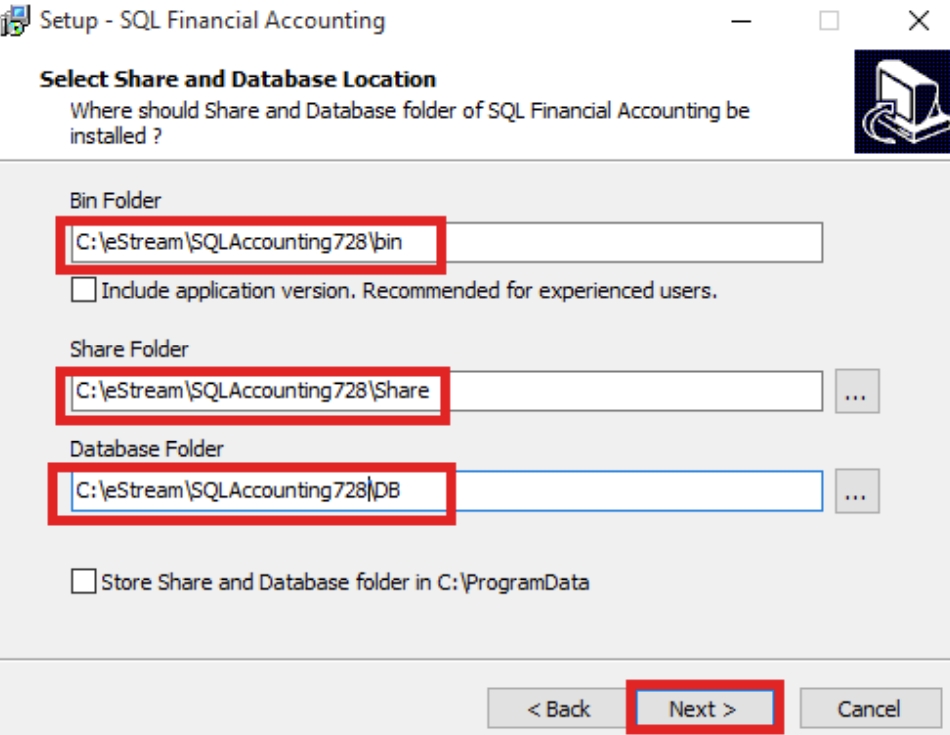Click the setup installer icon in title bar
Viewport: 950px width, 735px height.
[16, 19]
